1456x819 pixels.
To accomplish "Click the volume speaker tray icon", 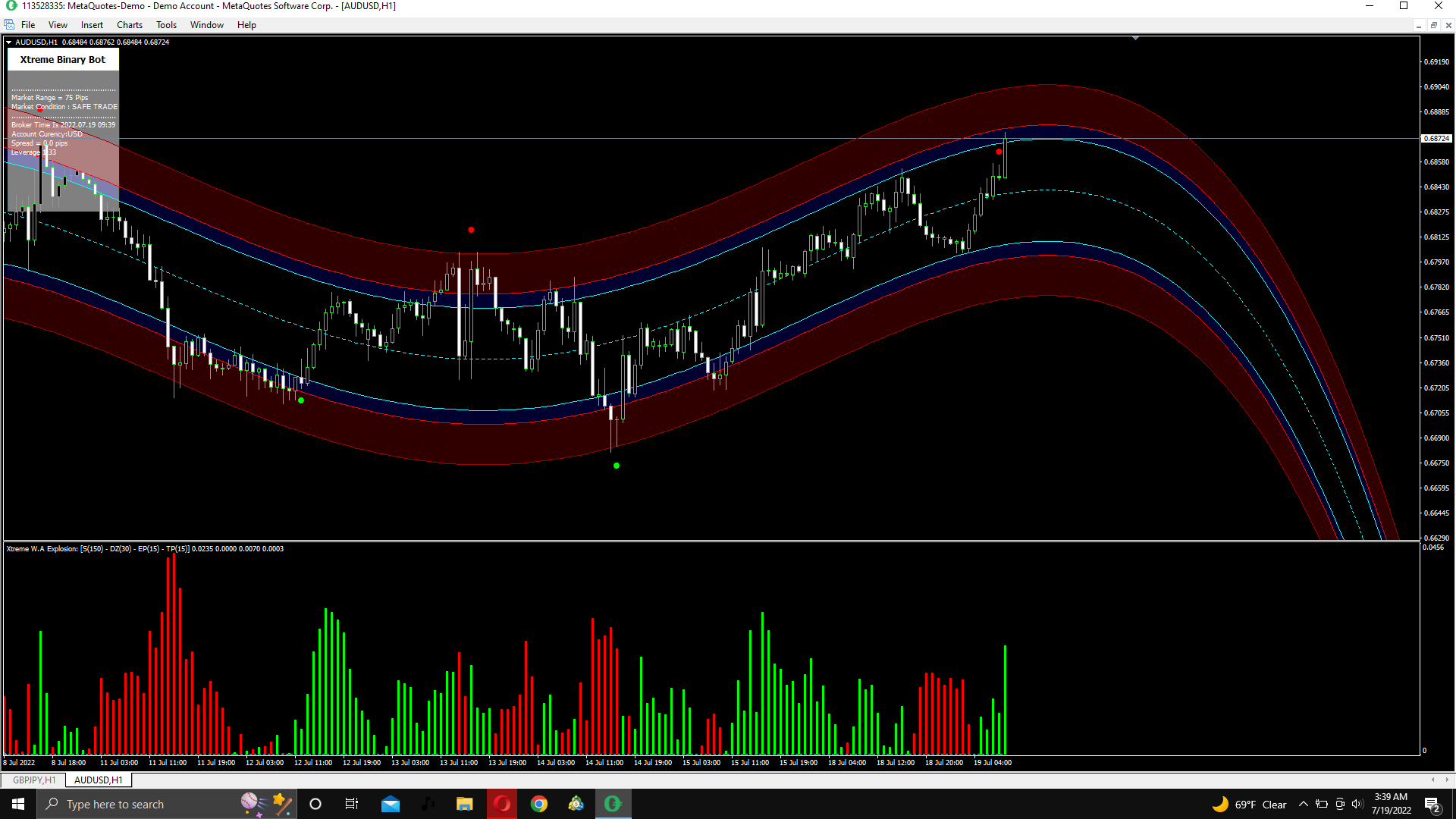I will [1357, 805].
